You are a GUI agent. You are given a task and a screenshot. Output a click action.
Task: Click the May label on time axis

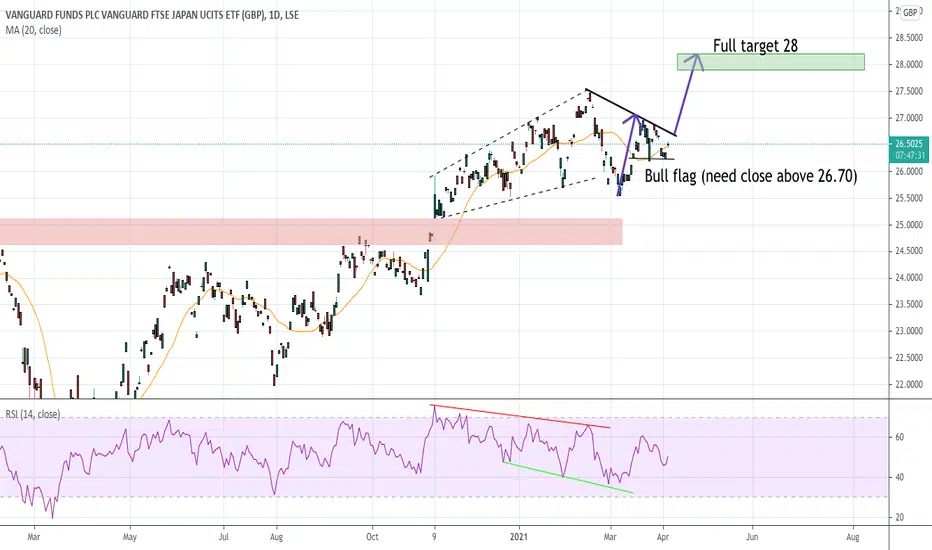130,537
